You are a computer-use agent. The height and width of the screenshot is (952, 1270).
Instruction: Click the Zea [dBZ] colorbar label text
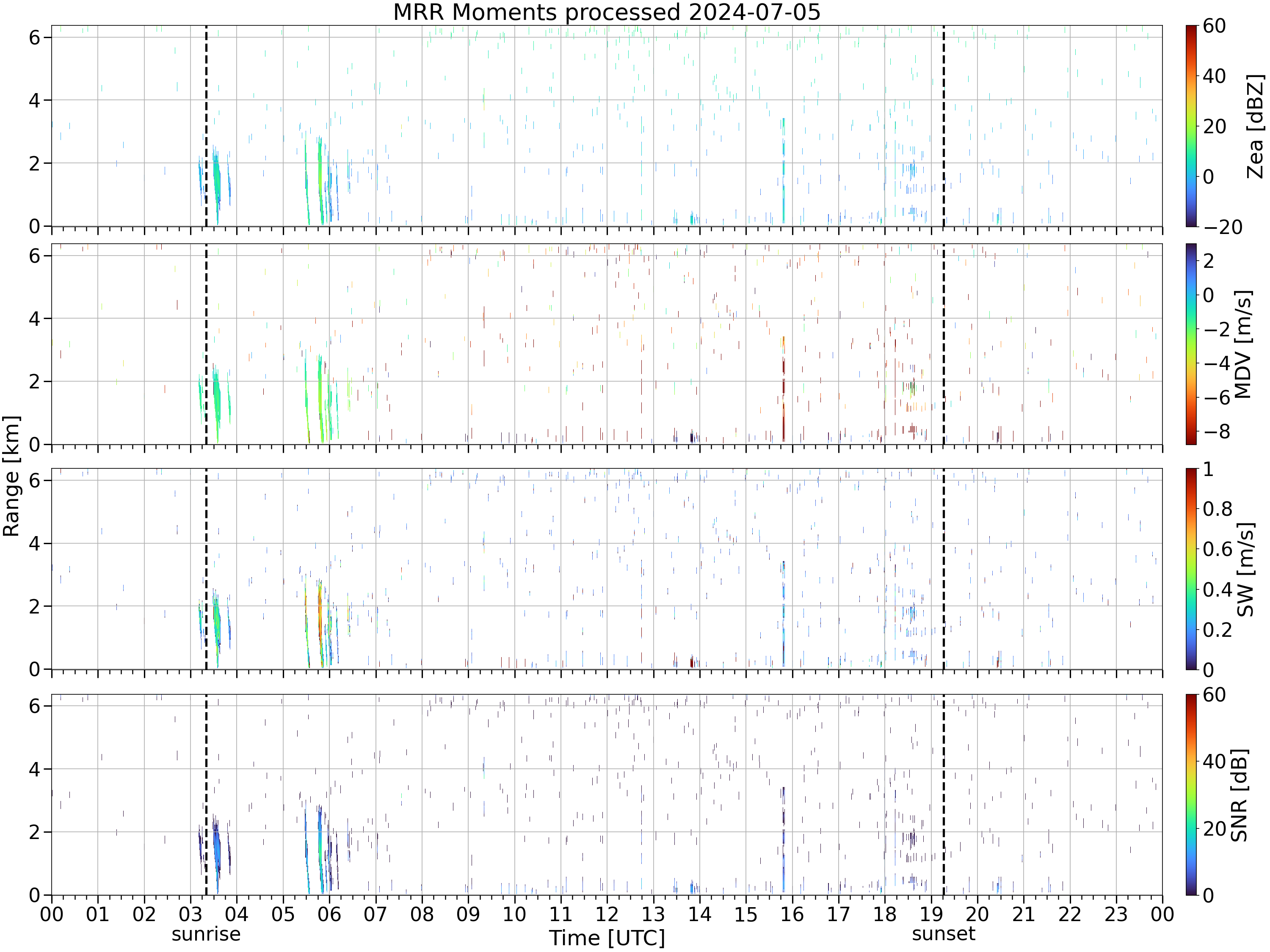point(1256,126)
